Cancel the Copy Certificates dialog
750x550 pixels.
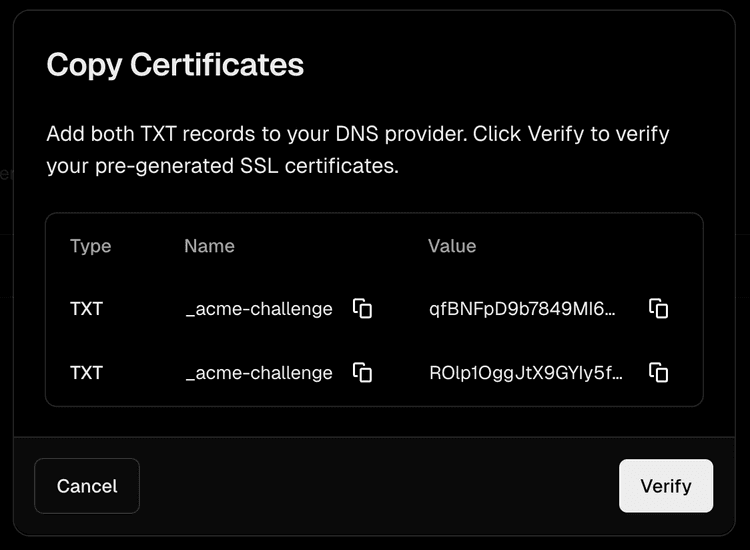[x=87, y=486]
